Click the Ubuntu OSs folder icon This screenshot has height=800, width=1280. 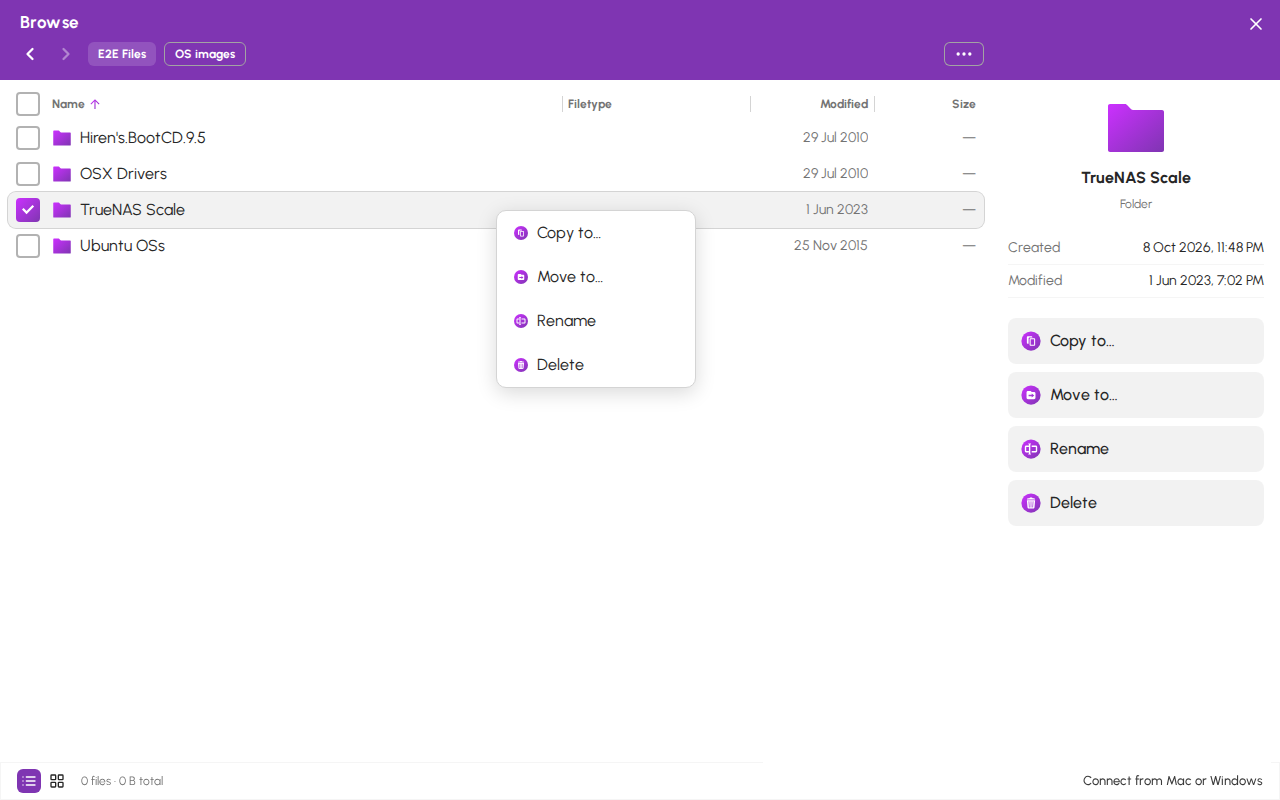62,246
